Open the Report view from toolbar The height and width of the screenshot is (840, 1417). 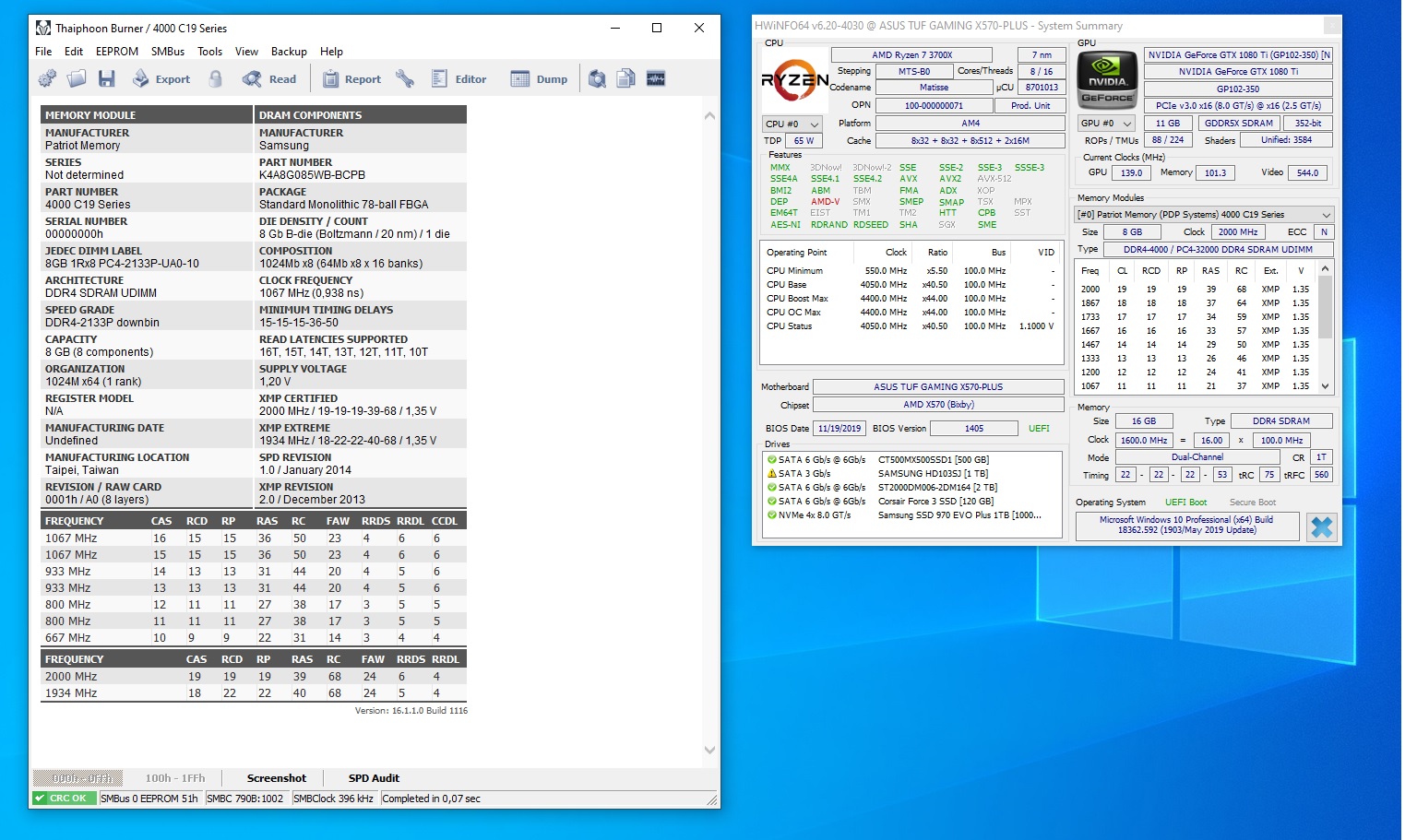351,79
